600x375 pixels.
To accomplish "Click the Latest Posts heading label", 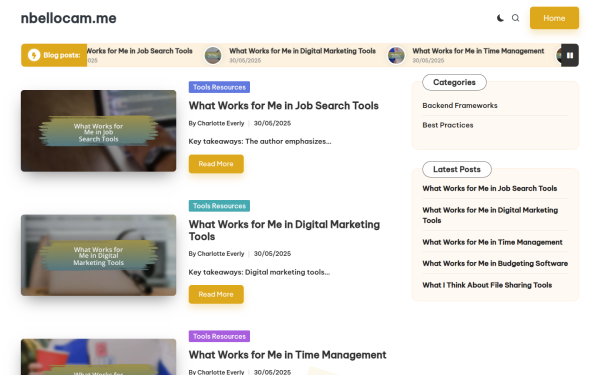I will [457, 169].
